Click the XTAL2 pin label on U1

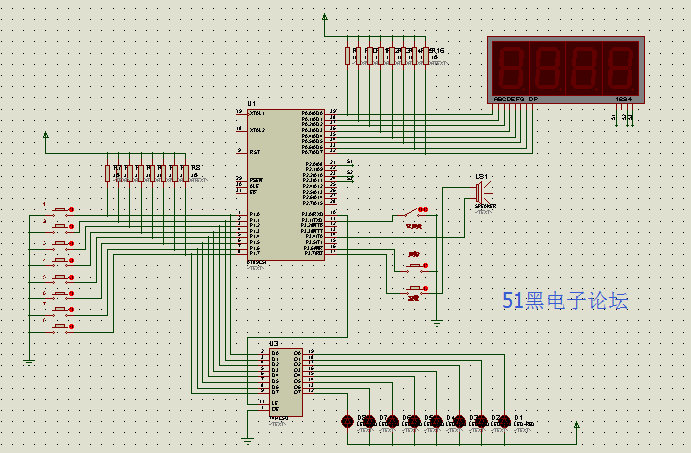pyautogui.click(x=257, y=130)
